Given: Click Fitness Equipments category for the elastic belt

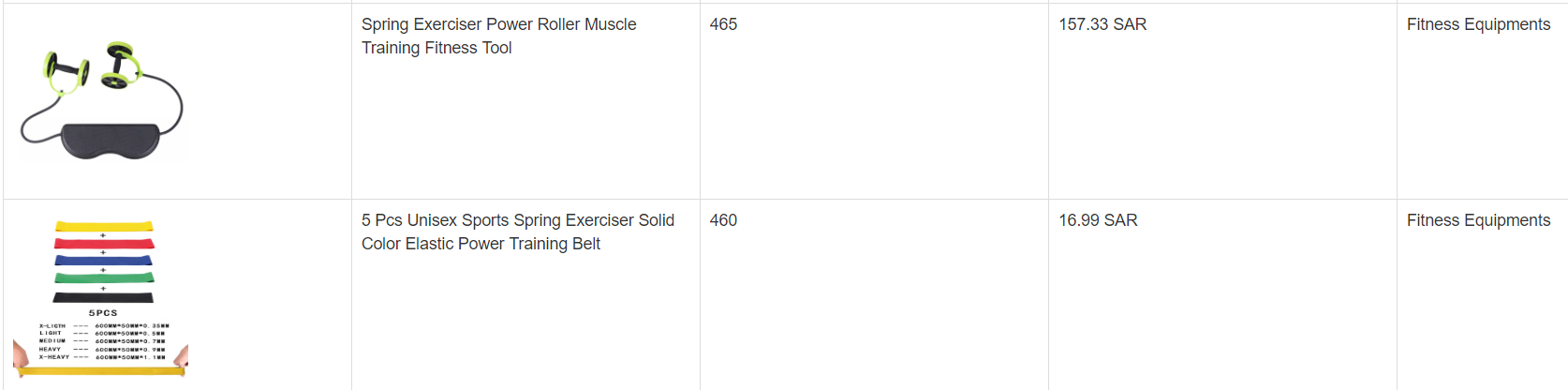Looking at the screenshot, I should pos(1478,221).
